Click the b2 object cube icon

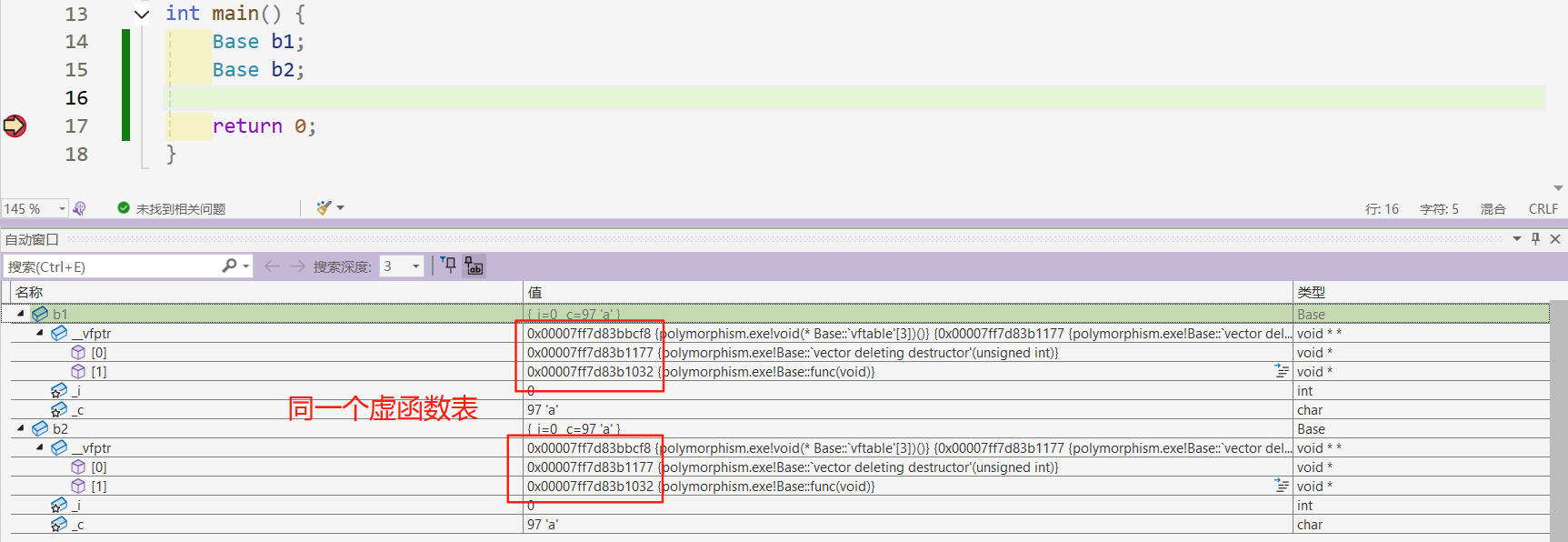[x=39, y=428]
